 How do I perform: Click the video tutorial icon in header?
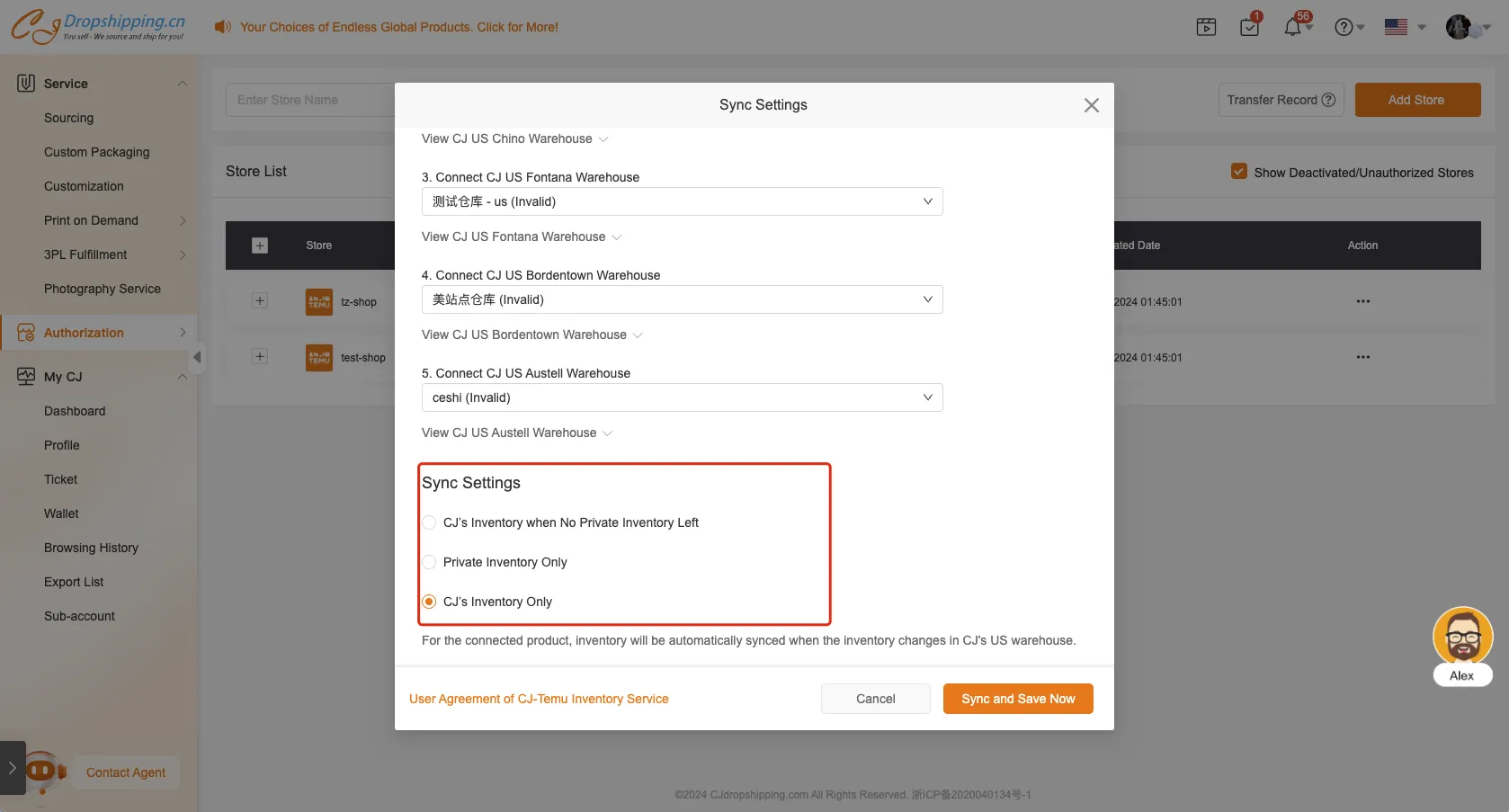click(1206, 27)
